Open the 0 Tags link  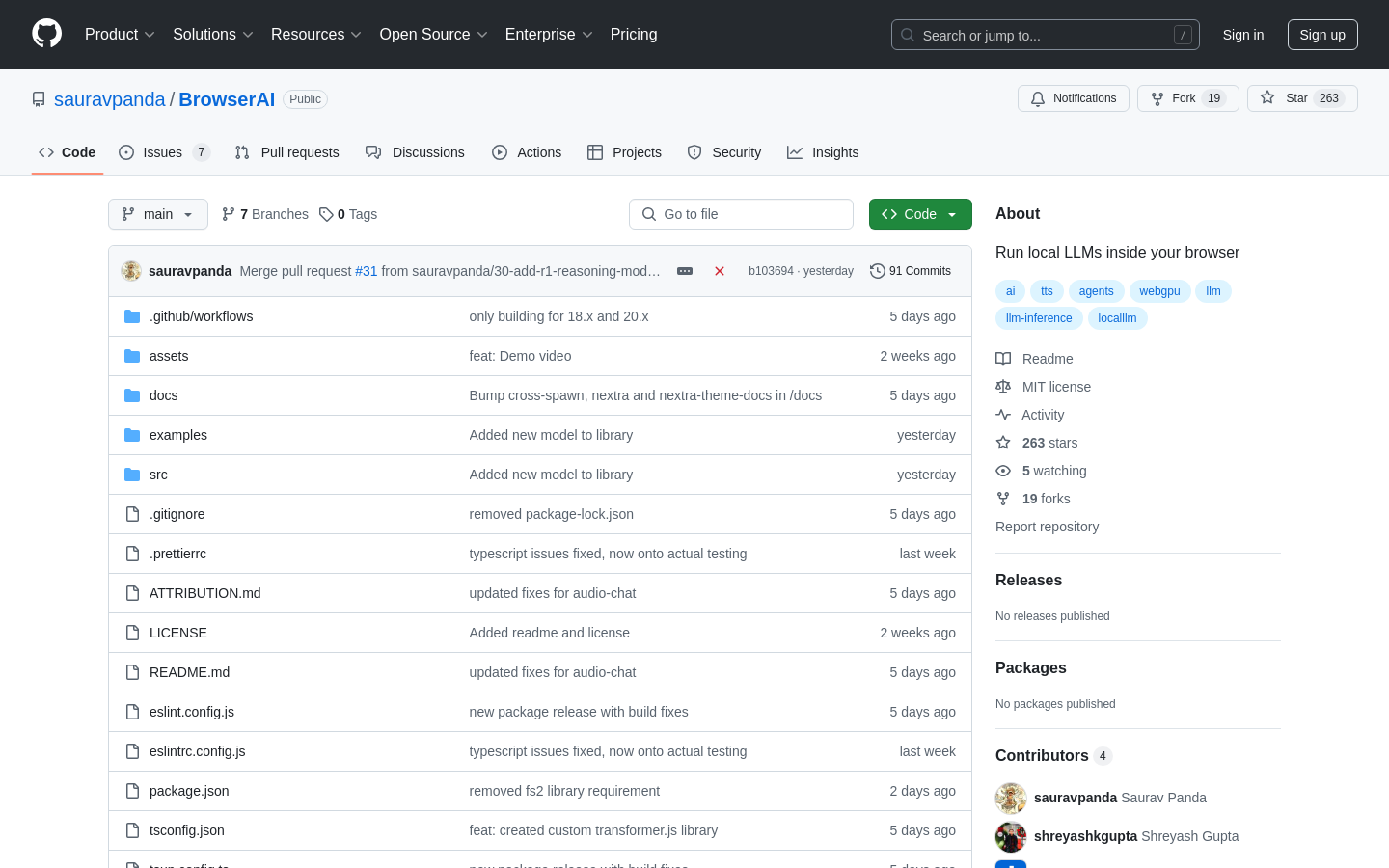[x=348, y=214]
